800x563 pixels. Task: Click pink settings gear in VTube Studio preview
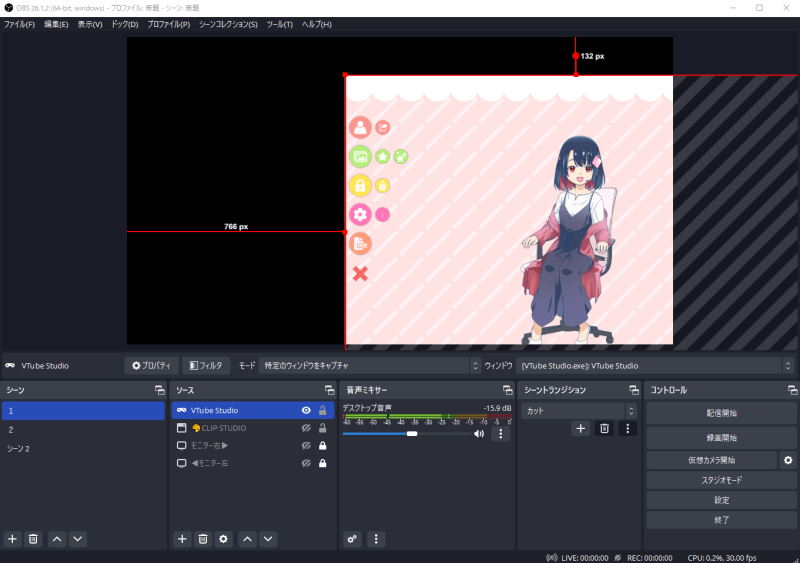[x=360, y=214]
